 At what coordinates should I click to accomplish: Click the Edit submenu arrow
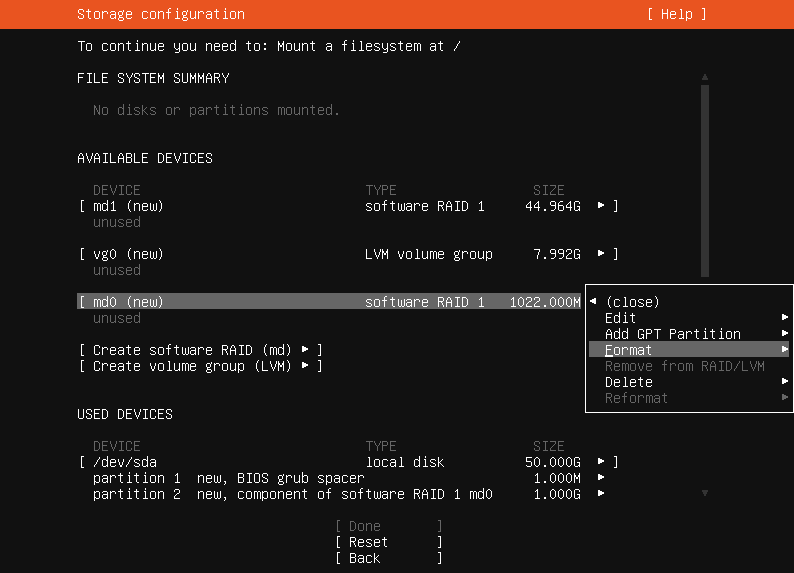(784, 317)
